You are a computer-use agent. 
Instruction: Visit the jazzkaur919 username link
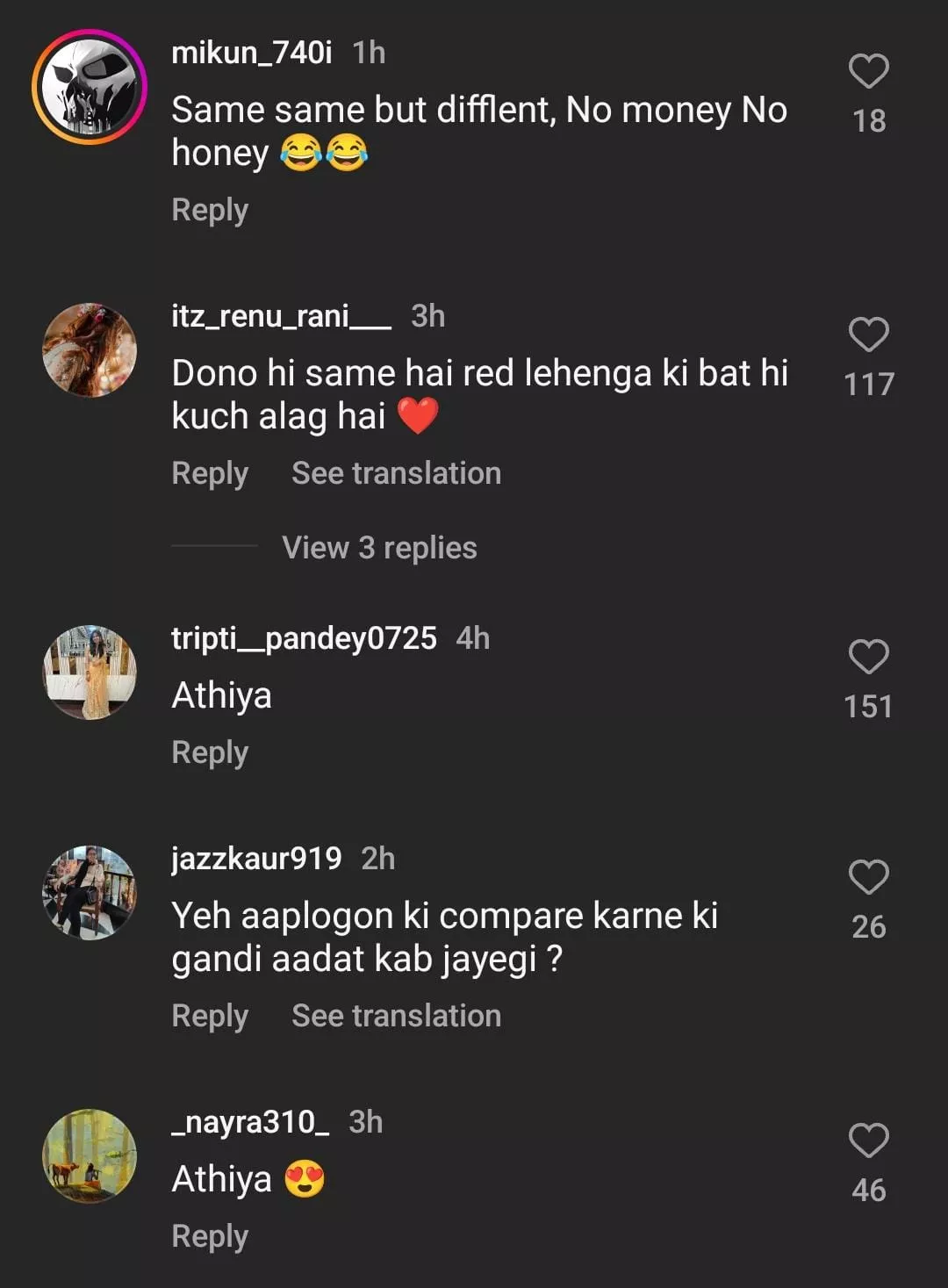click(x=256, y=858)
